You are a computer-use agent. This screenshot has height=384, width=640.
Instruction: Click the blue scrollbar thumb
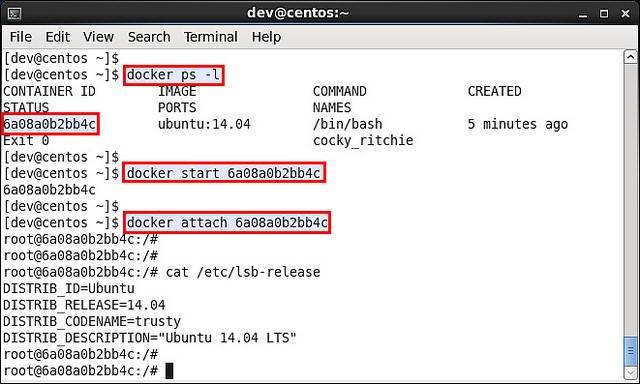click(x=631, y=351)
